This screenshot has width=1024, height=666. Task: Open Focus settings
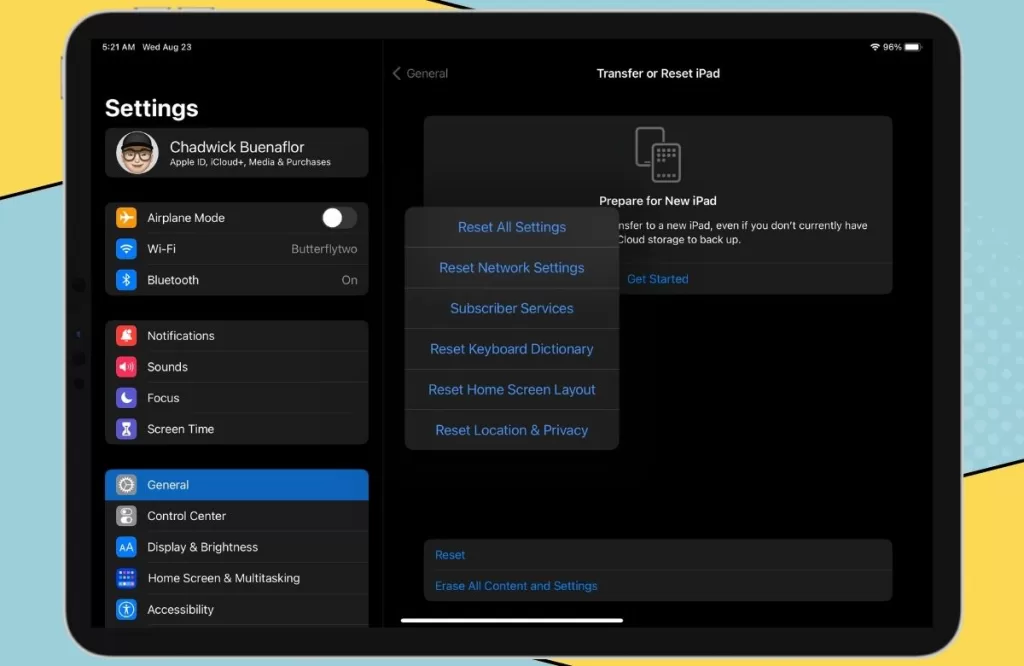pos(236,398)
